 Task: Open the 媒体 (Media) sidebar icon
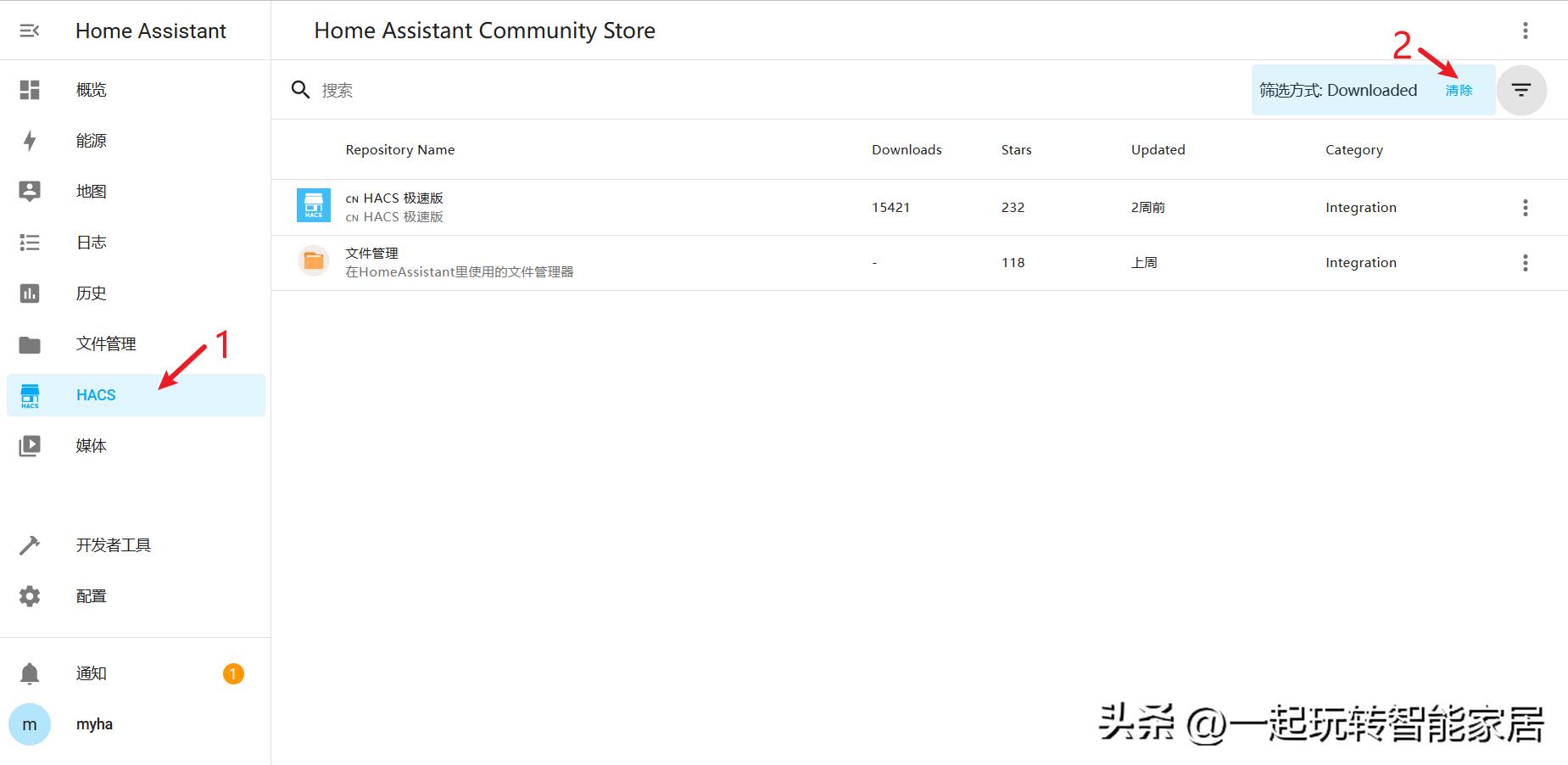click(30, 445)
